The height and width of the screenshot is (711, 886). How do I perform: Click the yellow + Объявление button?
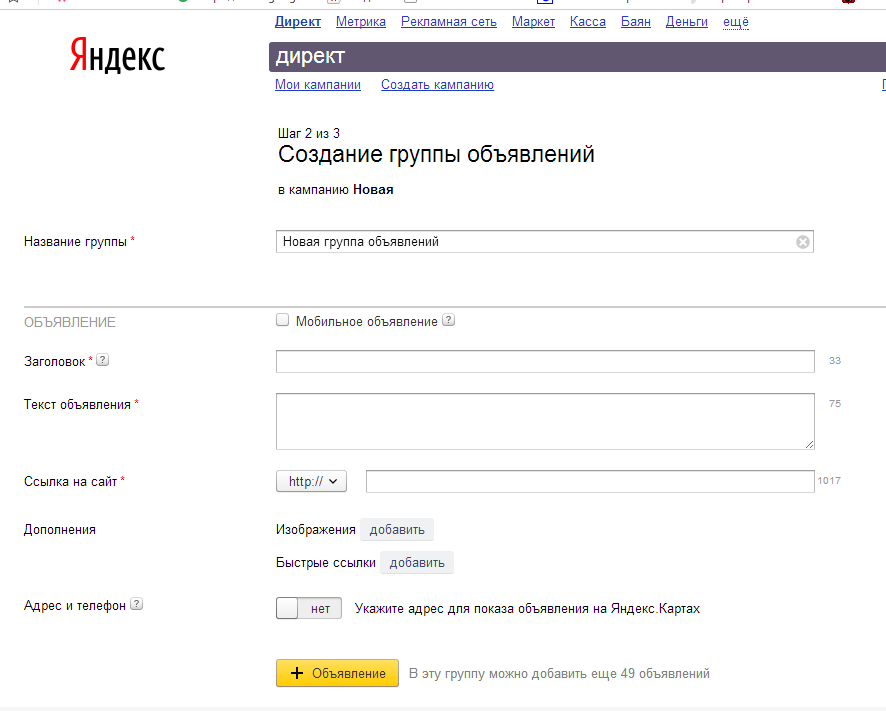(x=337, y=673)
